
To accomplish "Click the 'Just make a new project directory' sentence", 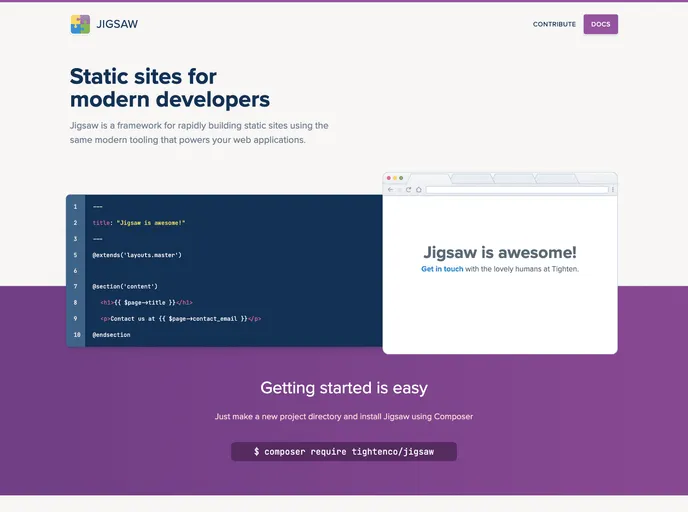I will [344, 416].
